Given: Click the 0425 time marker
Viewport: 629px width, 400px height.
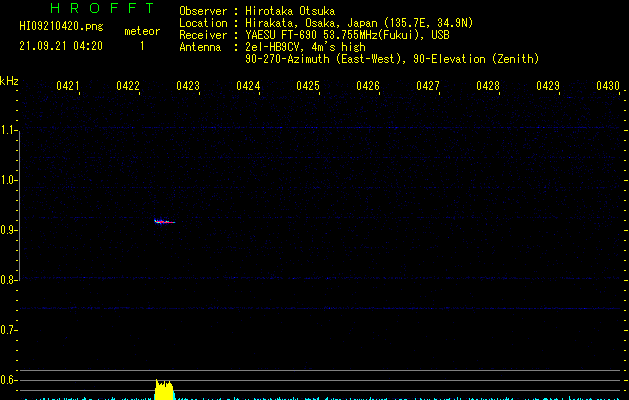Looking at the screenshot, I should click(x=308, y=86).
